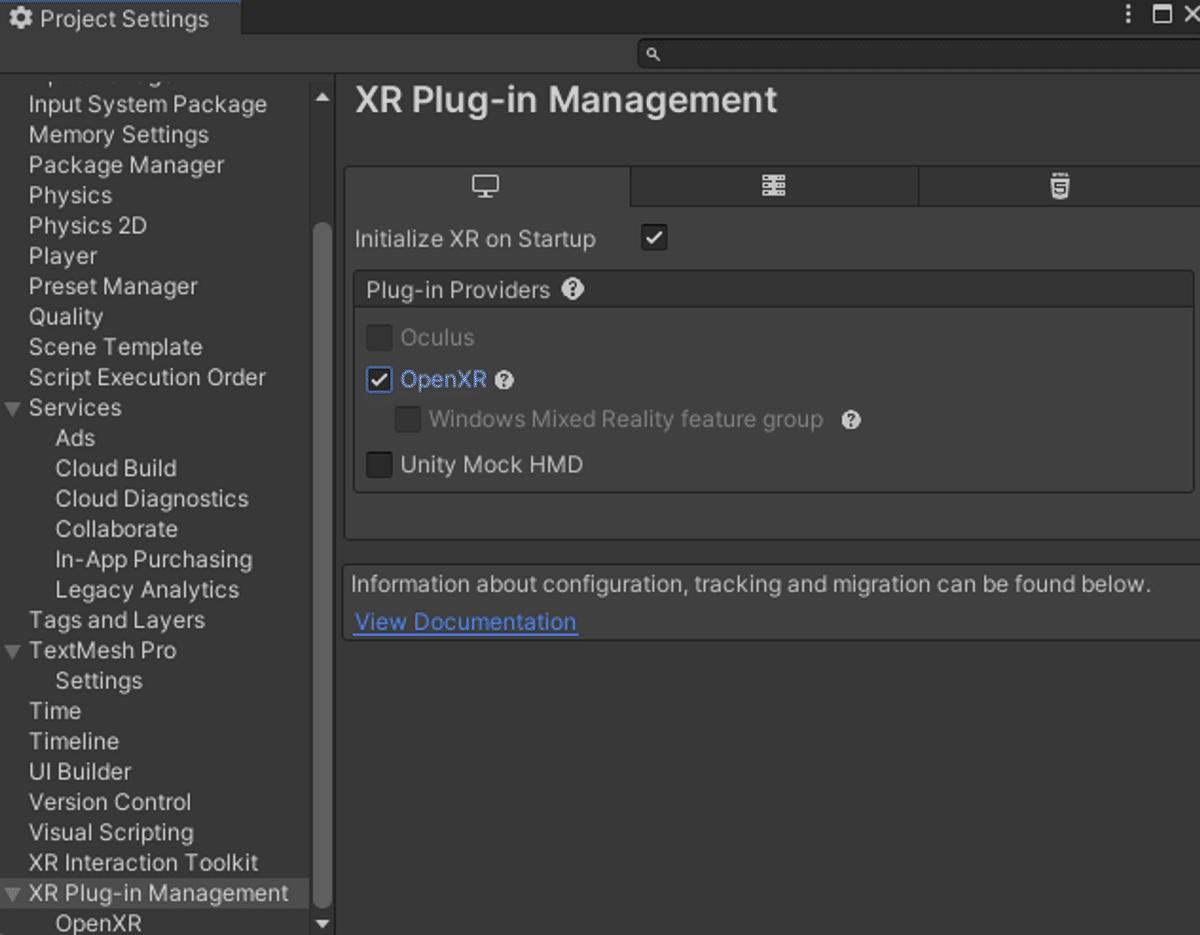Open UI Builder settings
The width and height of the screenshot is (1200, 935).
coord(80,772)
